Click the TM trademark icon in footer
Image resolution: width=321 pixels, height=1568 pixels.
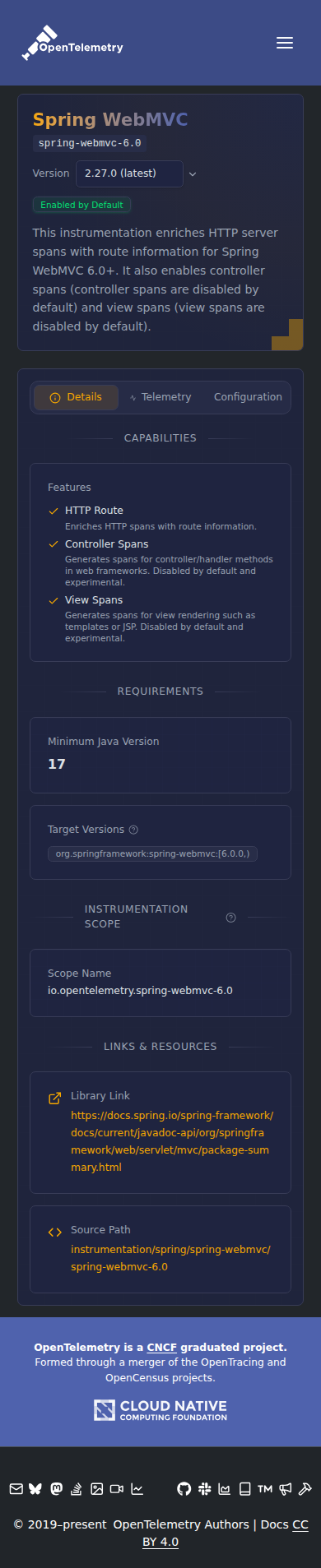265,1488
